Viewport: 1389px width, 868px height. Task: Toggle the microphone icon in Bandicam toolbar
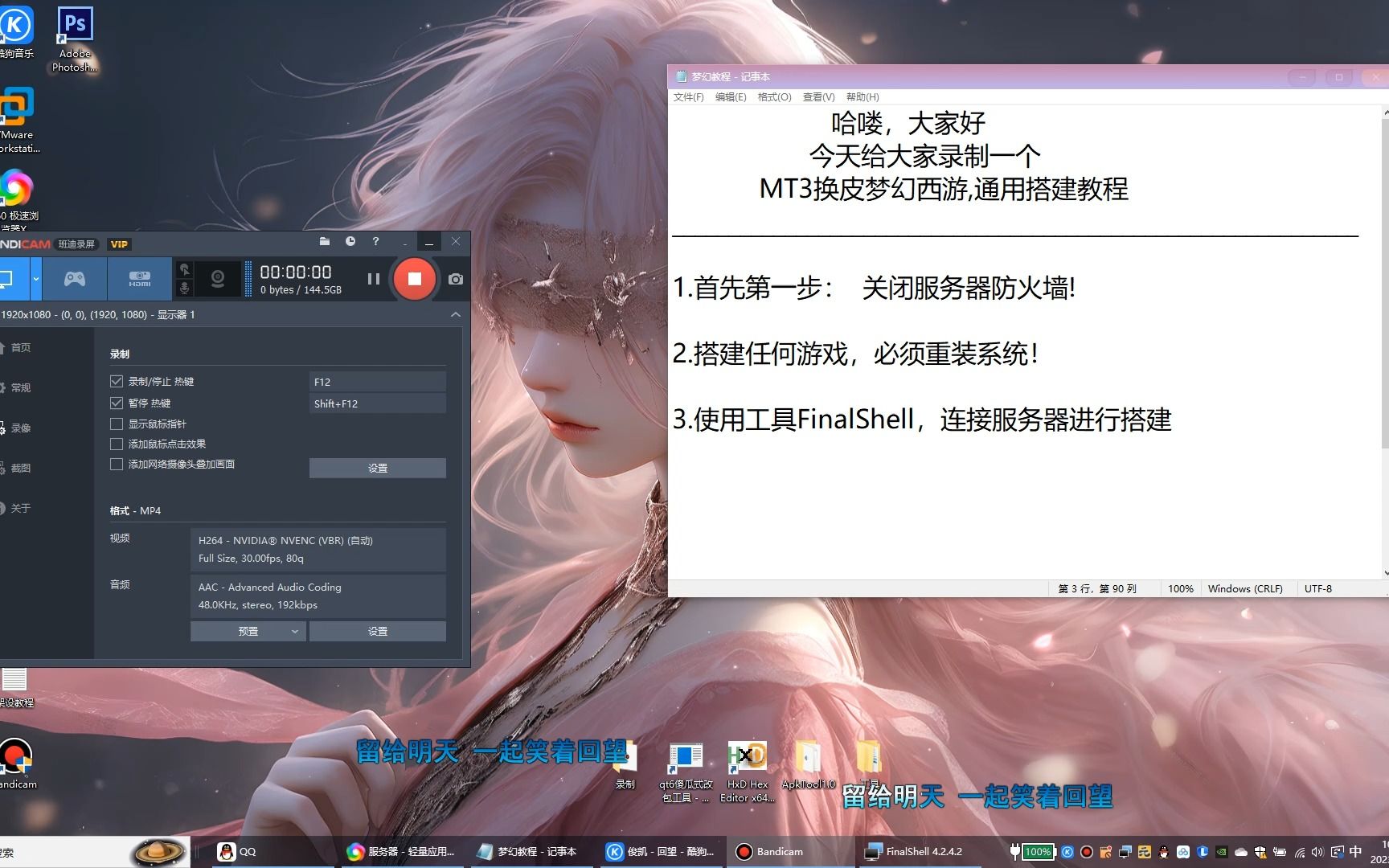click(185, 288)
